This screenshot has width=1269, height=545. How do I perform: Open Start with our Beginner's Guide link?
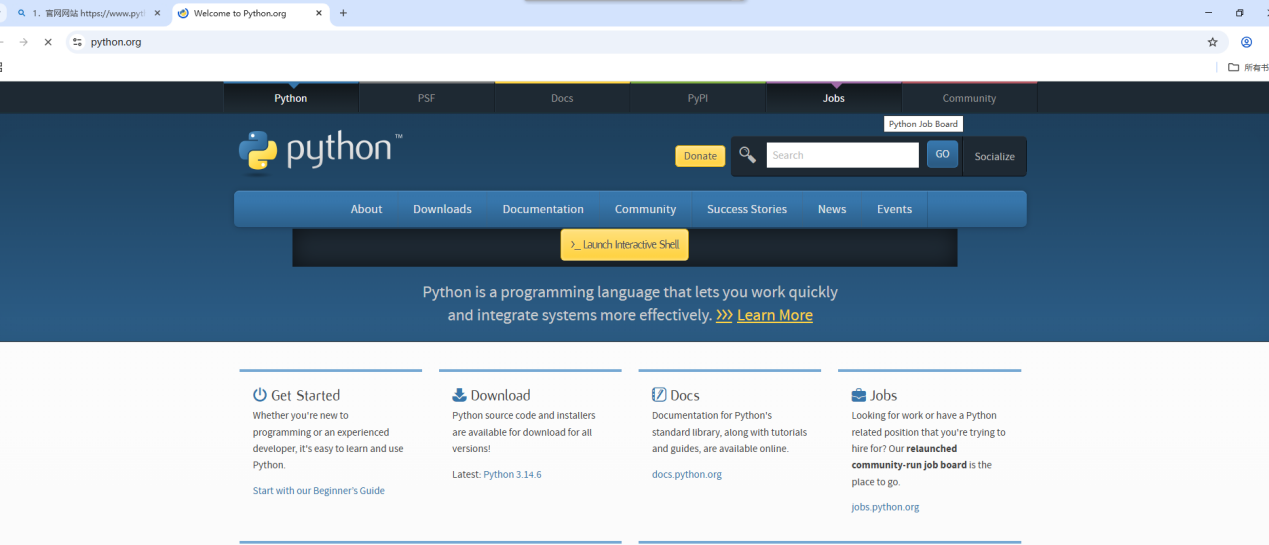[x=319, y=491]
